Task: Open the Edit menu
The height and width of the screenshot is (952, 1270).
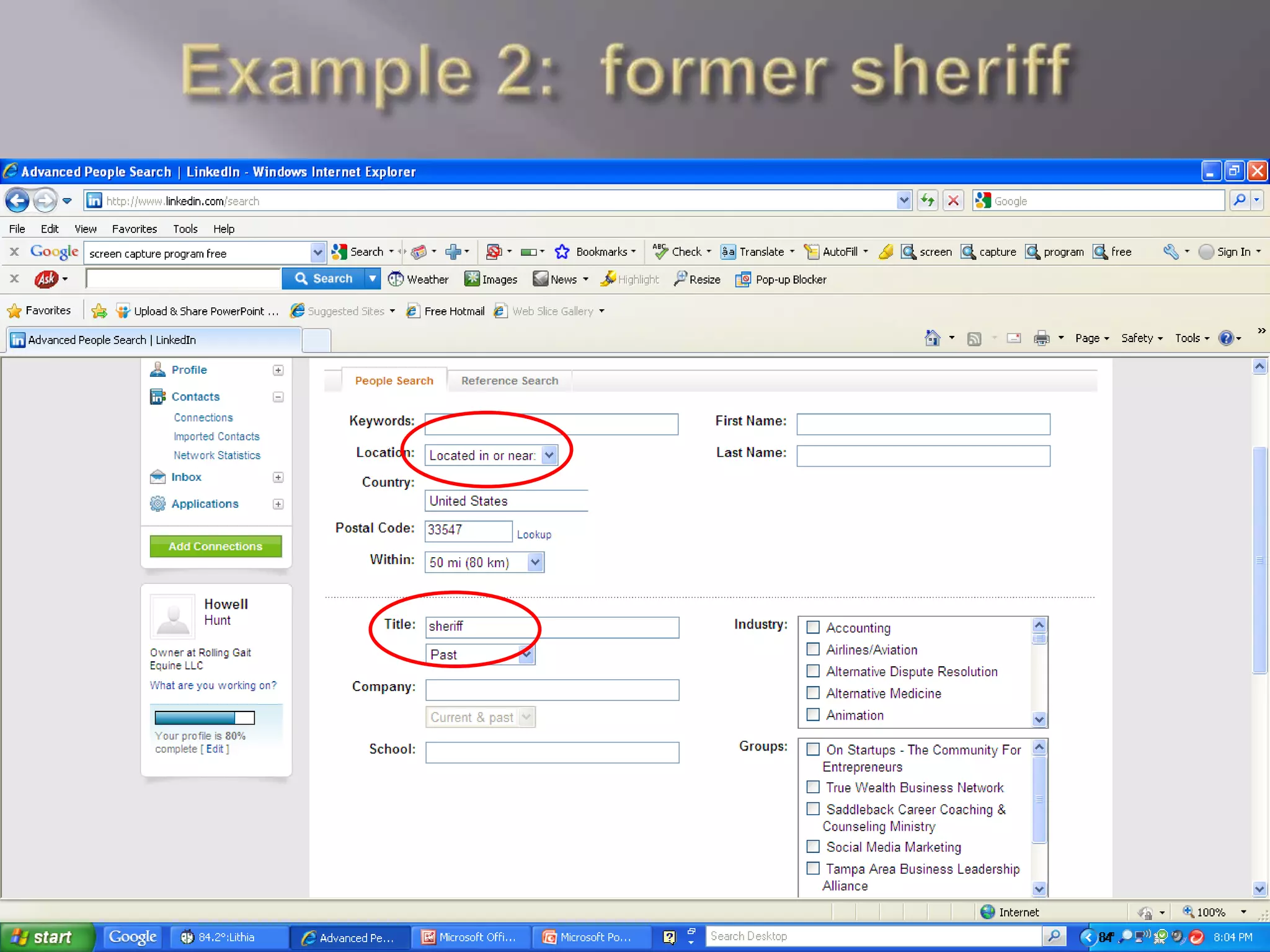Action: pos(50,229)
